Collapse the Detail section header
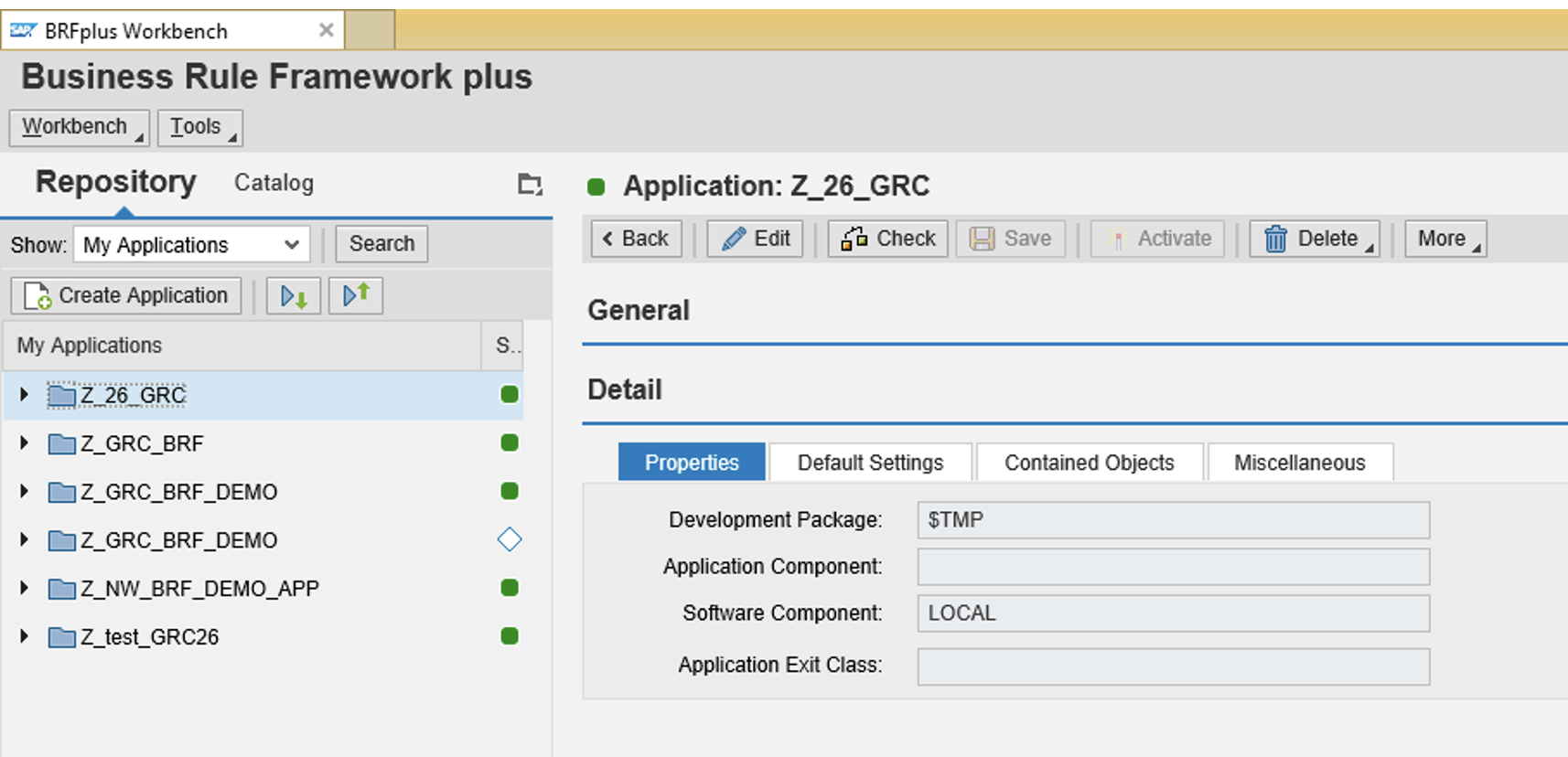Screen dimensions: 1568x757 [625, 389]
